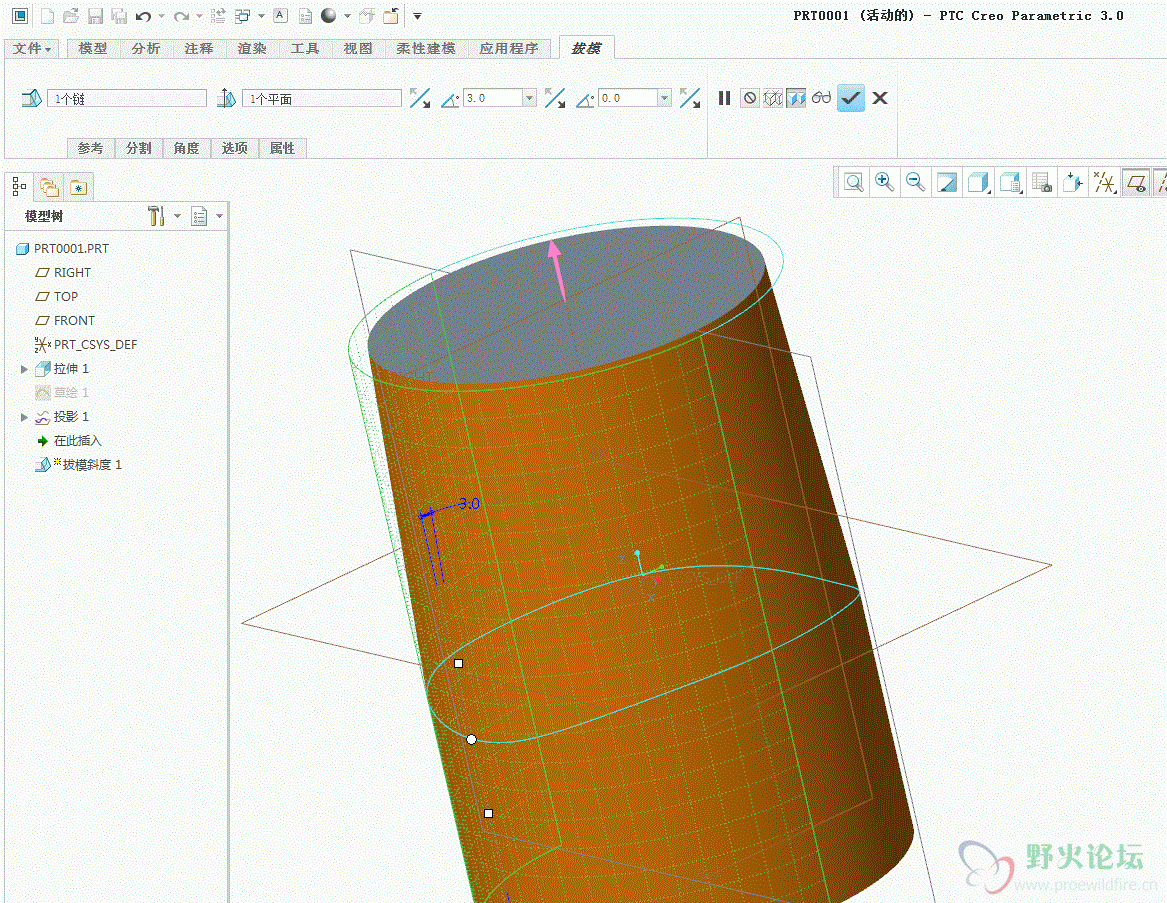
Task: Save the part with the floppy icon
Action: tap(95, 16)
